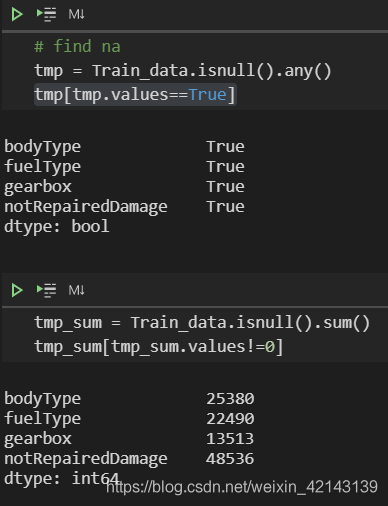The image size is (388, 506).
Task: Open the blog.csdn.net watermark link
Action: (x=242, y=487)
